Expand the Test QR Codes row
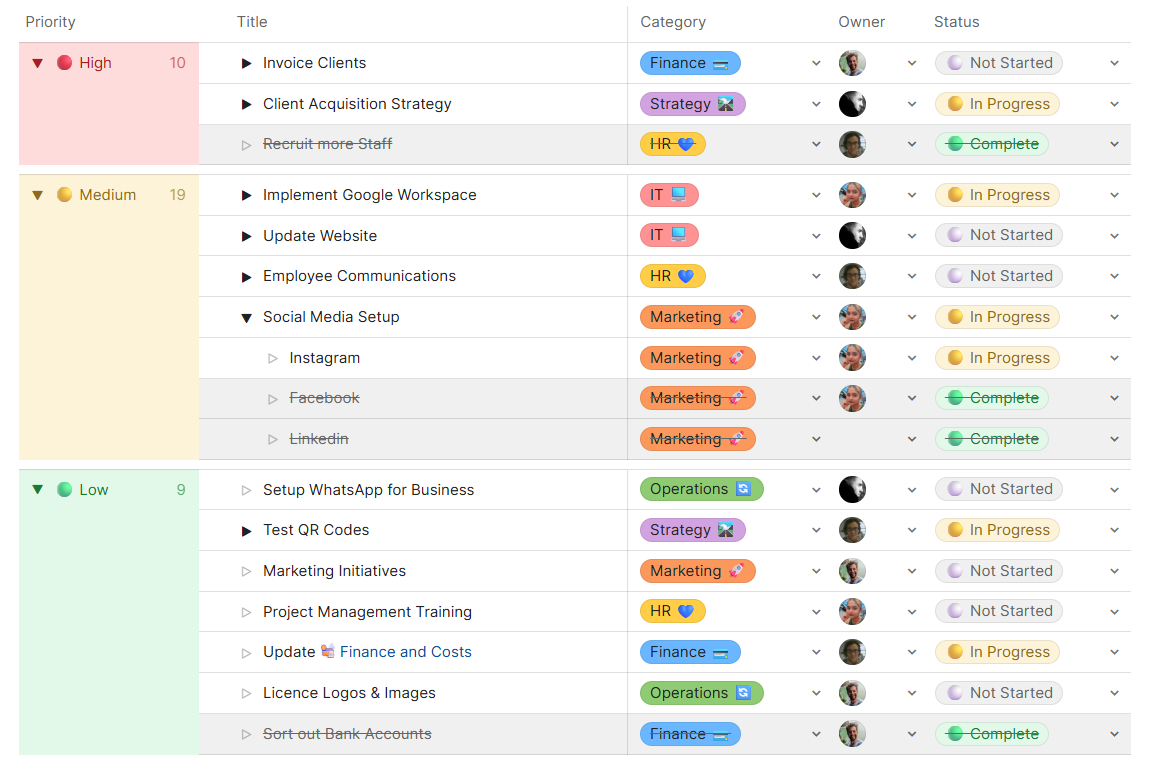The image size is (1152, 771). (x=246, y=531)
